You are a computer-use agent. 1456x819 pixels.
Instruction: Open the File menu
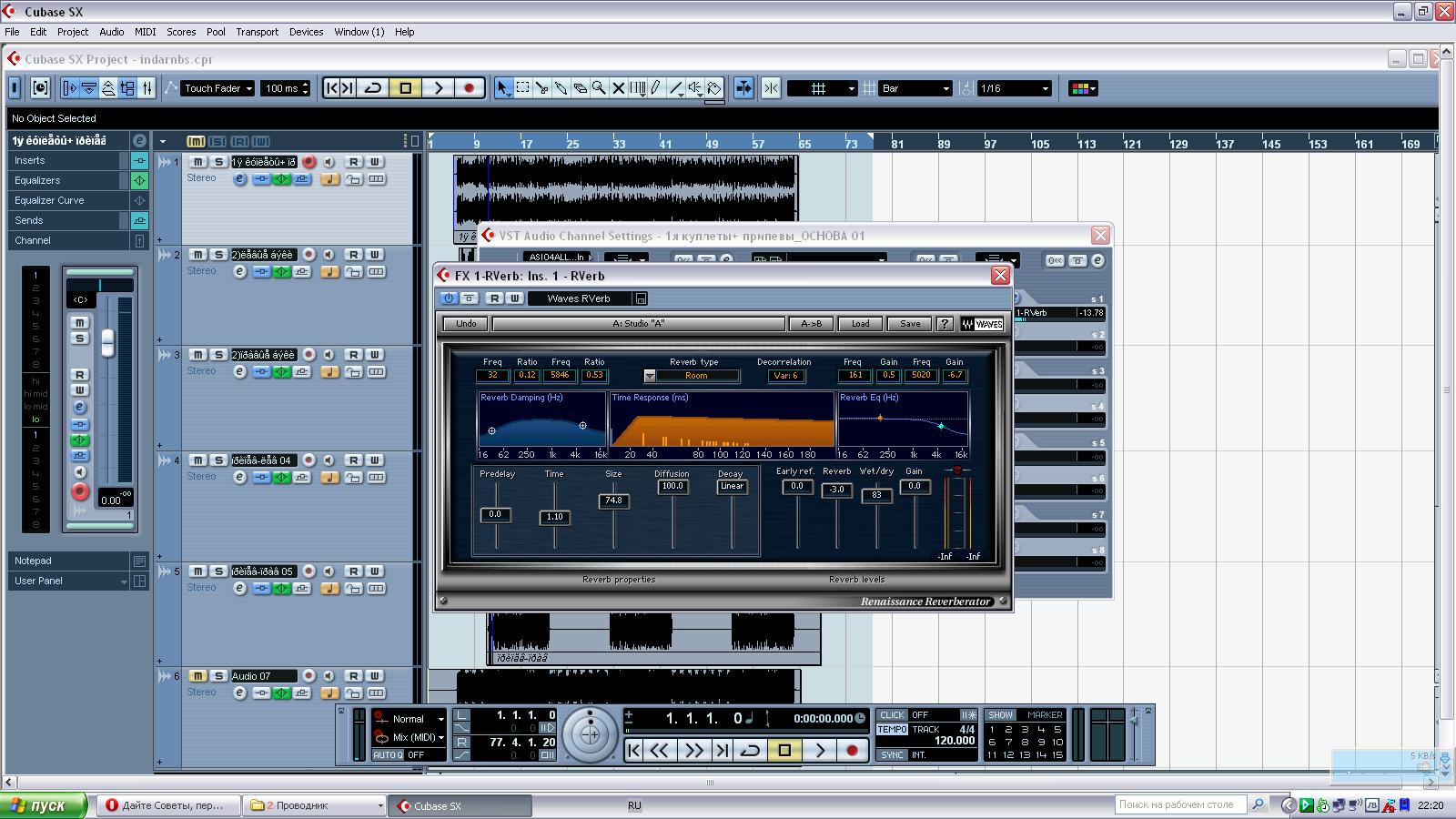coord(12,32)
